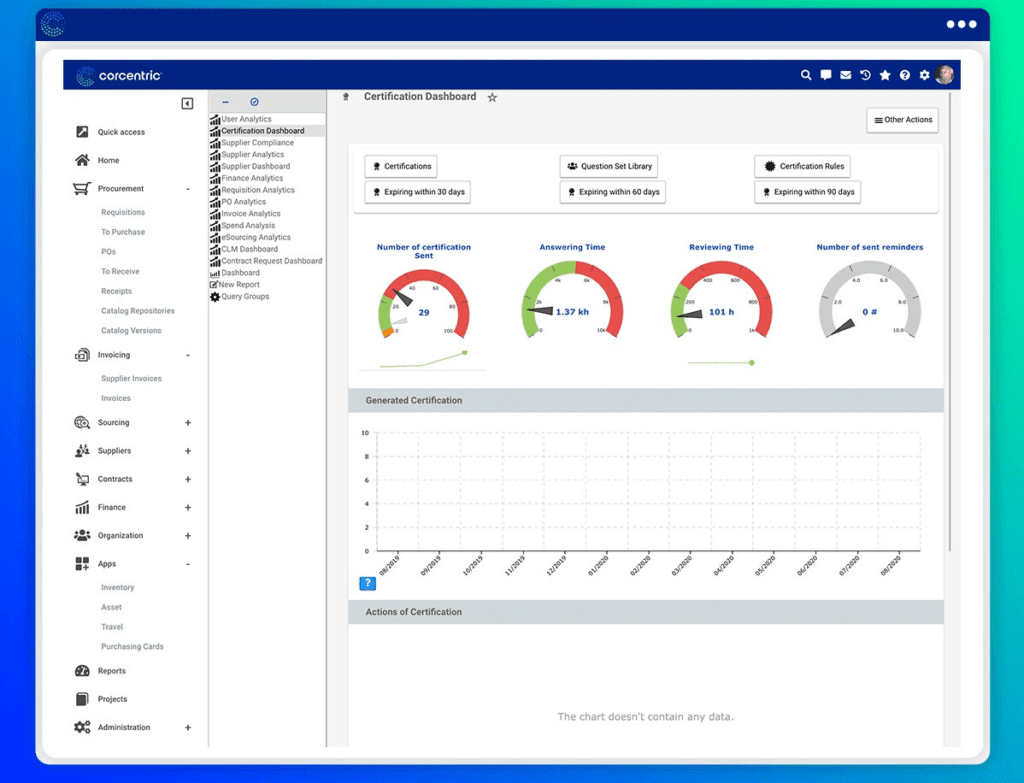Collapse the left navigation sidebar
This screenshot has height=783, width=1024.
click(187, 104)
